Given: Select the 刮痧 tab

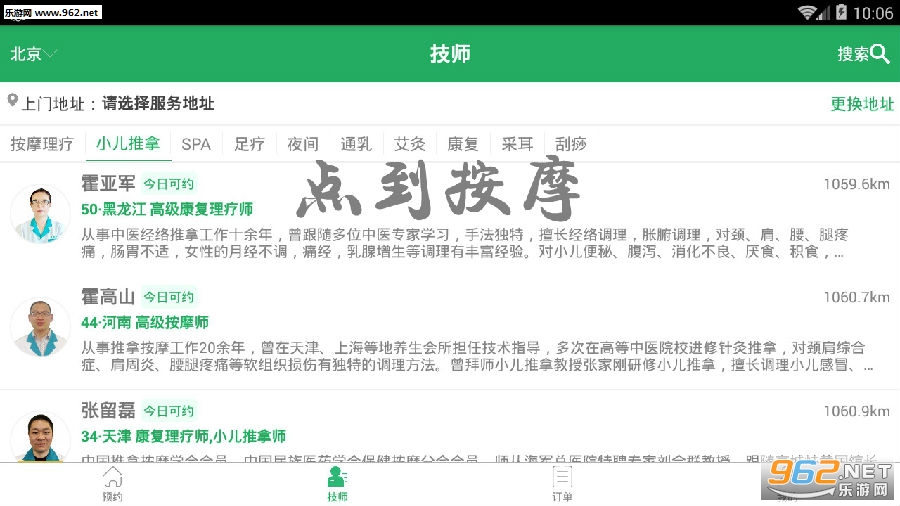Looking at the screenshot, I should click(570, 144).
